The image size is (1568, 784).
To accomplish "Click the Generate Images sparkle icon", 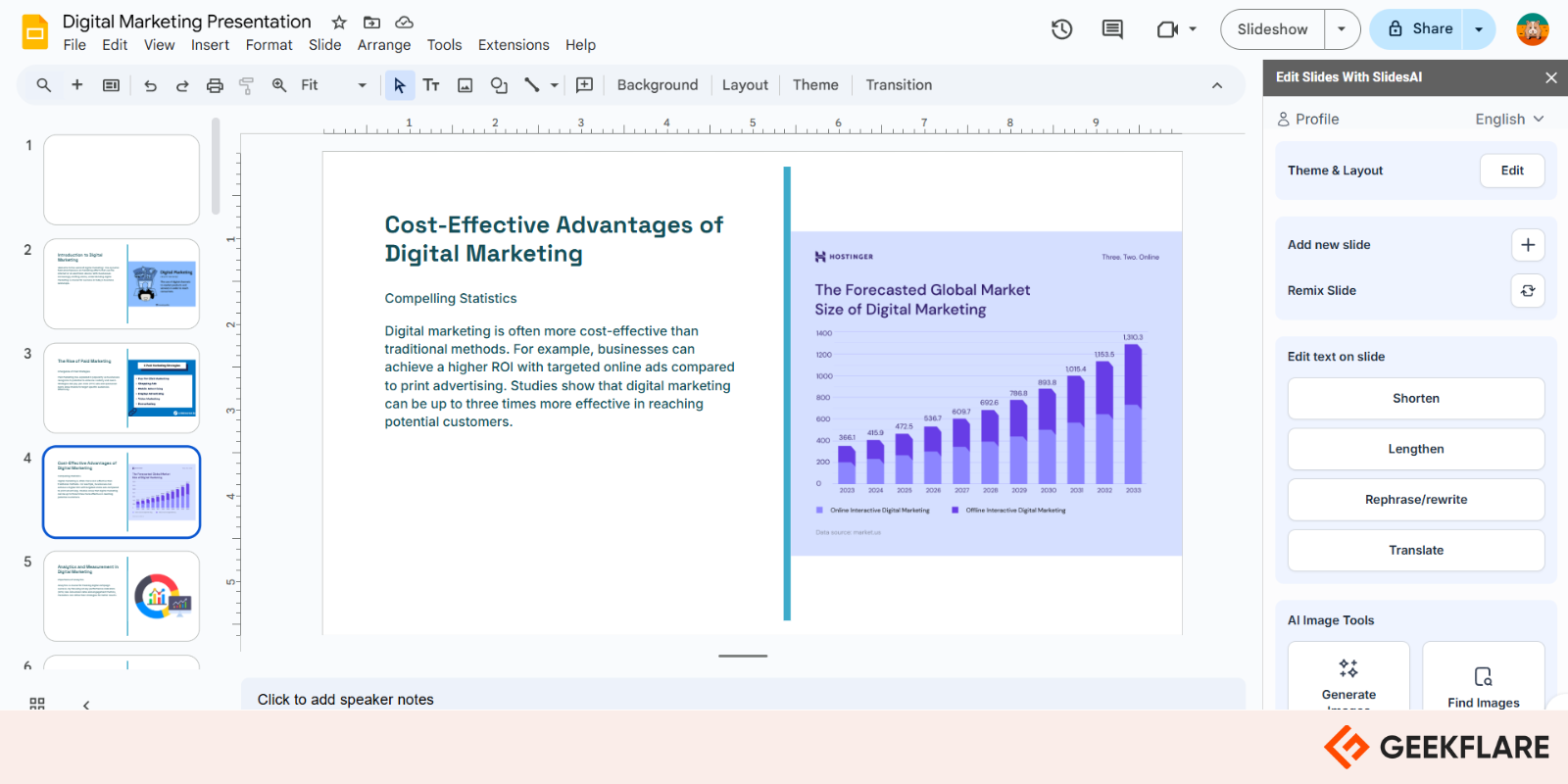I will (1348, 668).
